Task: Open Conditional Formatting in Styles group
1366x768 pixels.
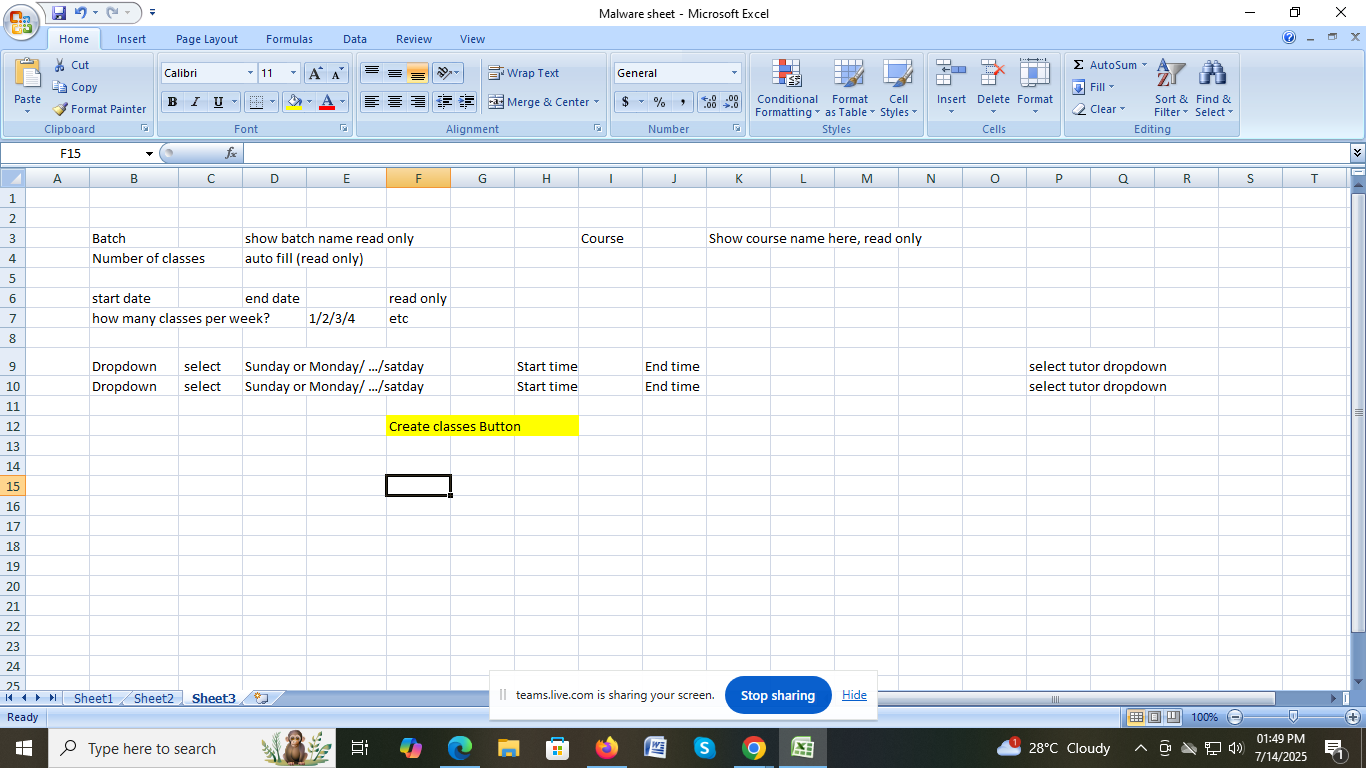Action: (x=787, y=88)
